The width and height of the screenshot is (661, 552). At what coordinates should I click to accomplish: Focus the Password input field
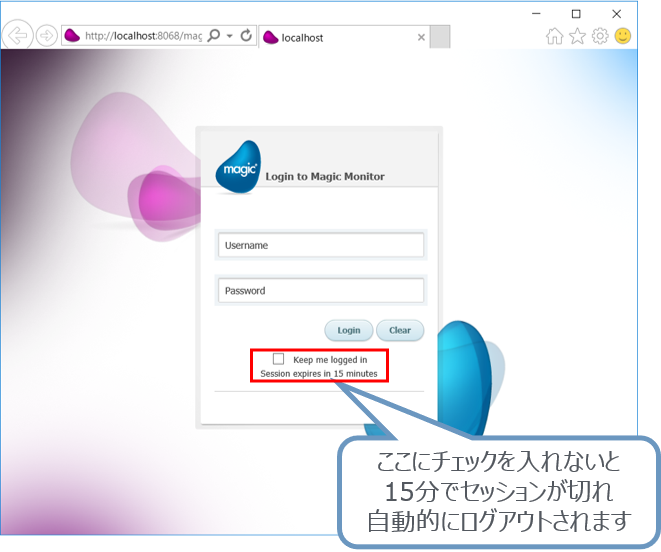click(x=321, y=291)
